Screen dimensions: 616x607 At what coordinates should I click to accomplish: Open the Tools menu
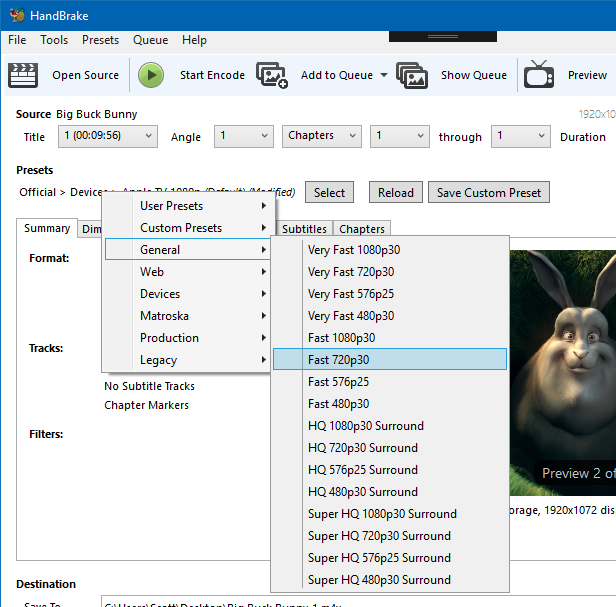click(54, 40)
